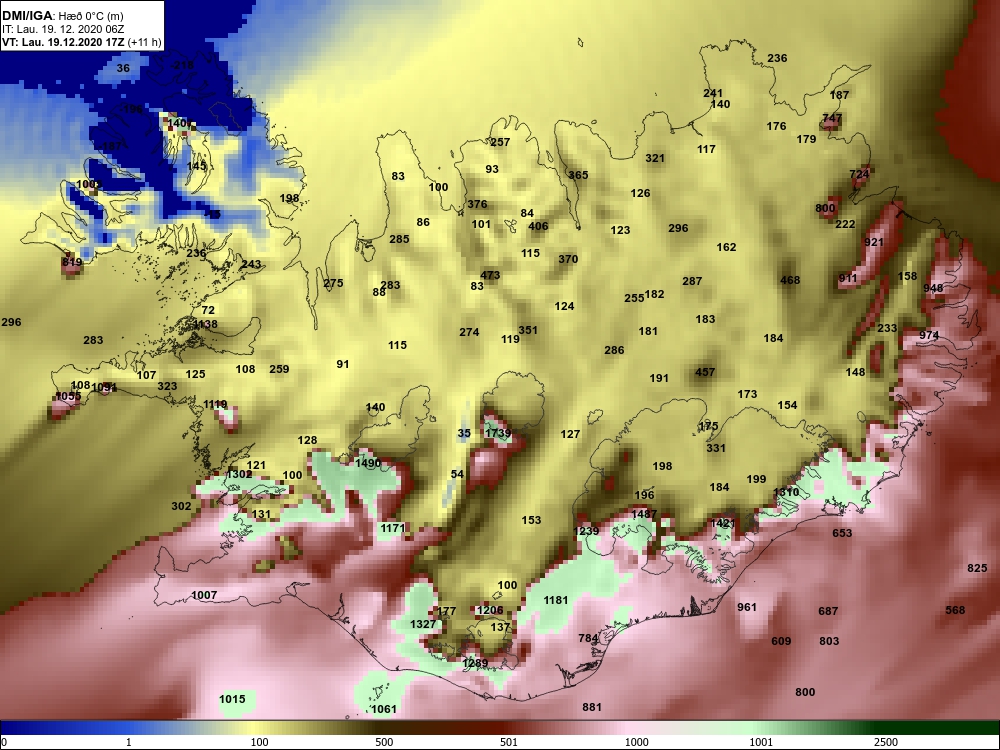Click the map value 881
1000x750 pixels.
[592, 707]
